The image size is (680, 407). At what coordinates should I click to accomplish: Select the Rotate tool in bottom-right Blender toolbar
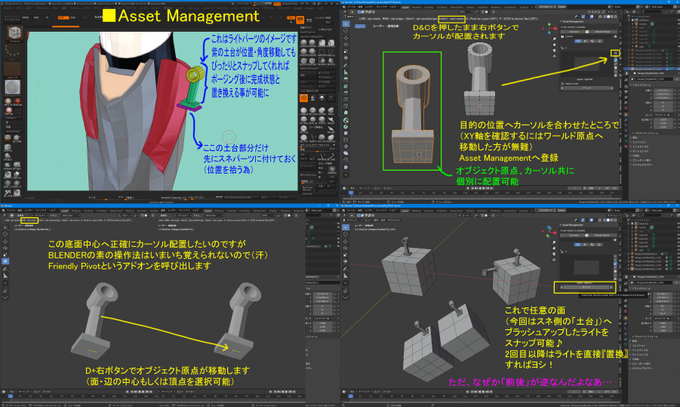coord(346,248)
